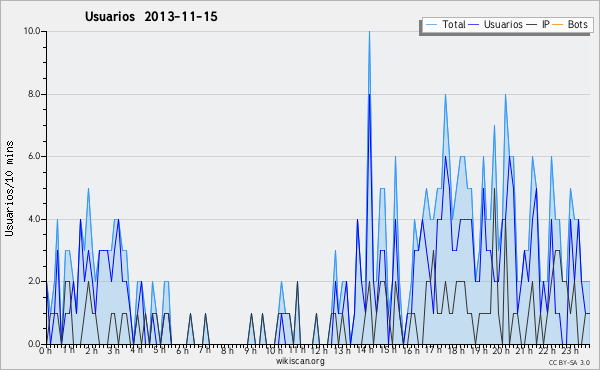Click the '2 h' x-axis label
600x370 pixels.
[x=91, y=351]
